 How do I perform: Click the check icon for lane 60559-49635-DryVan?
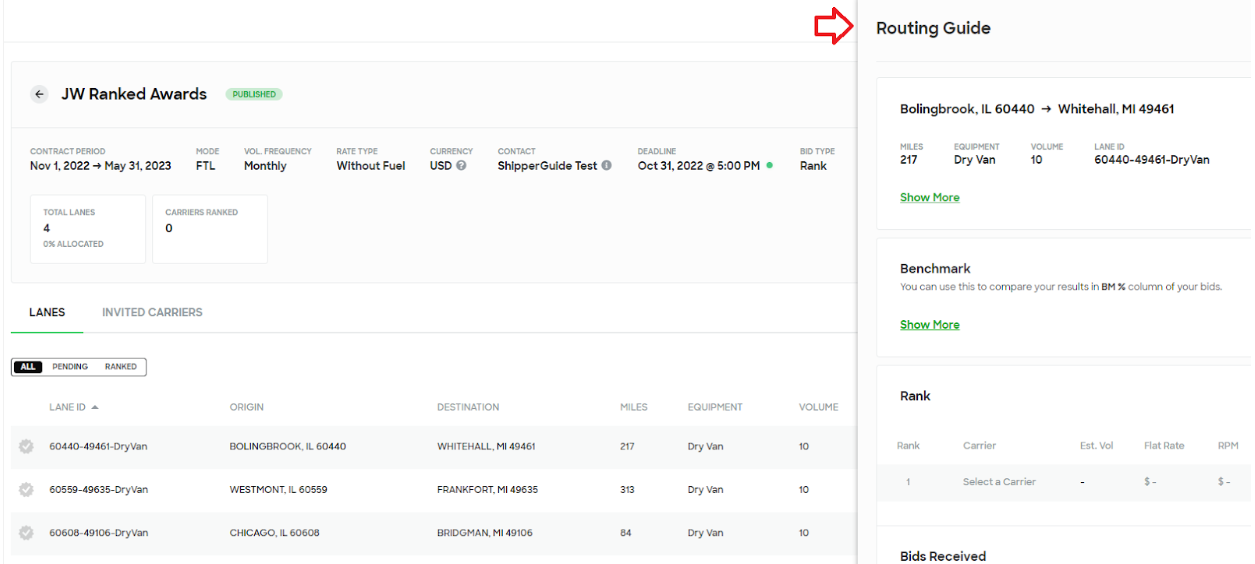tap(26, 490)
